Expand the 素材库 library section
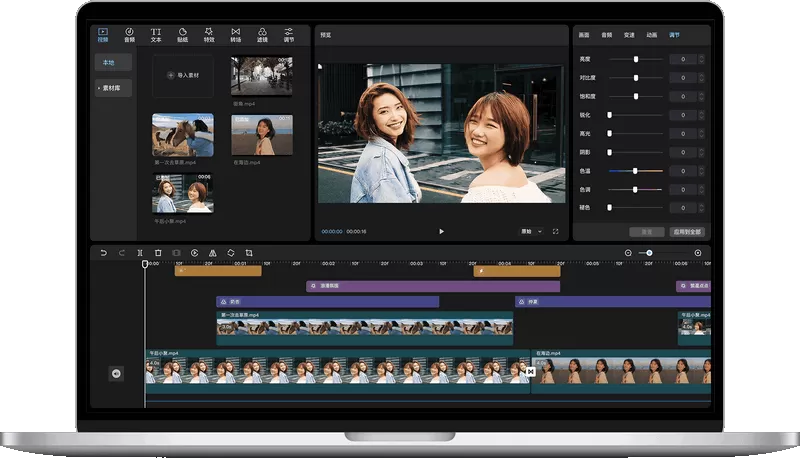800x469 pixels. (x=113, y=88)
